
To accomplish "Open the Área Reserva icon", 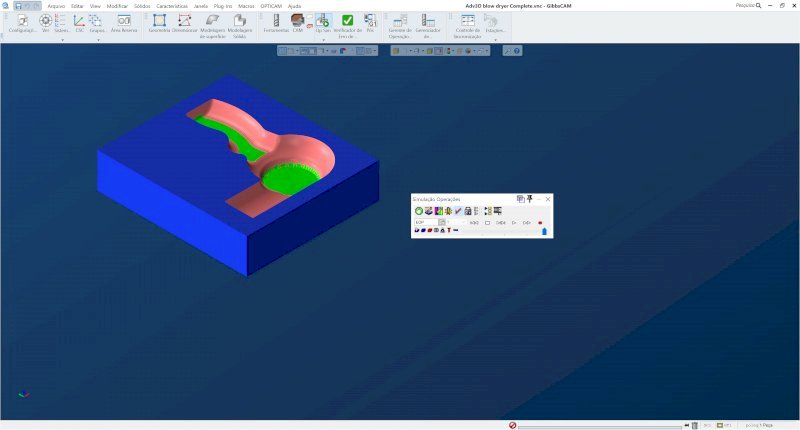I will point(124,21).
